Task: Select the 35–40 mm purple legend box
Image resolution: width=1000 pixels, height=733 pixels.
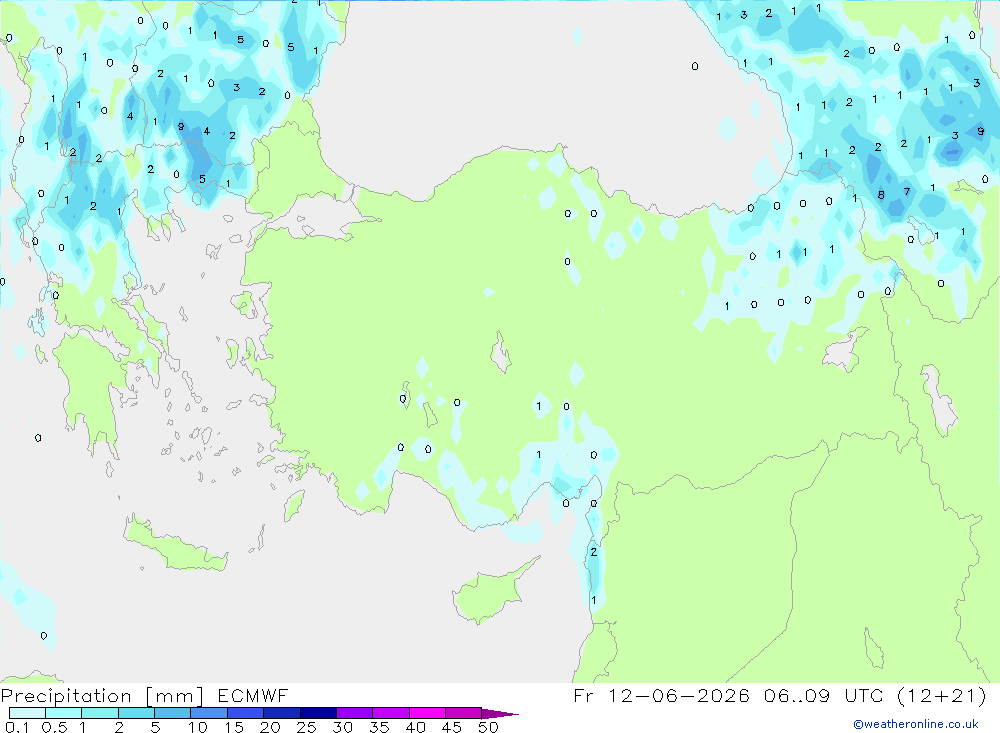Action: coord(391,713)
